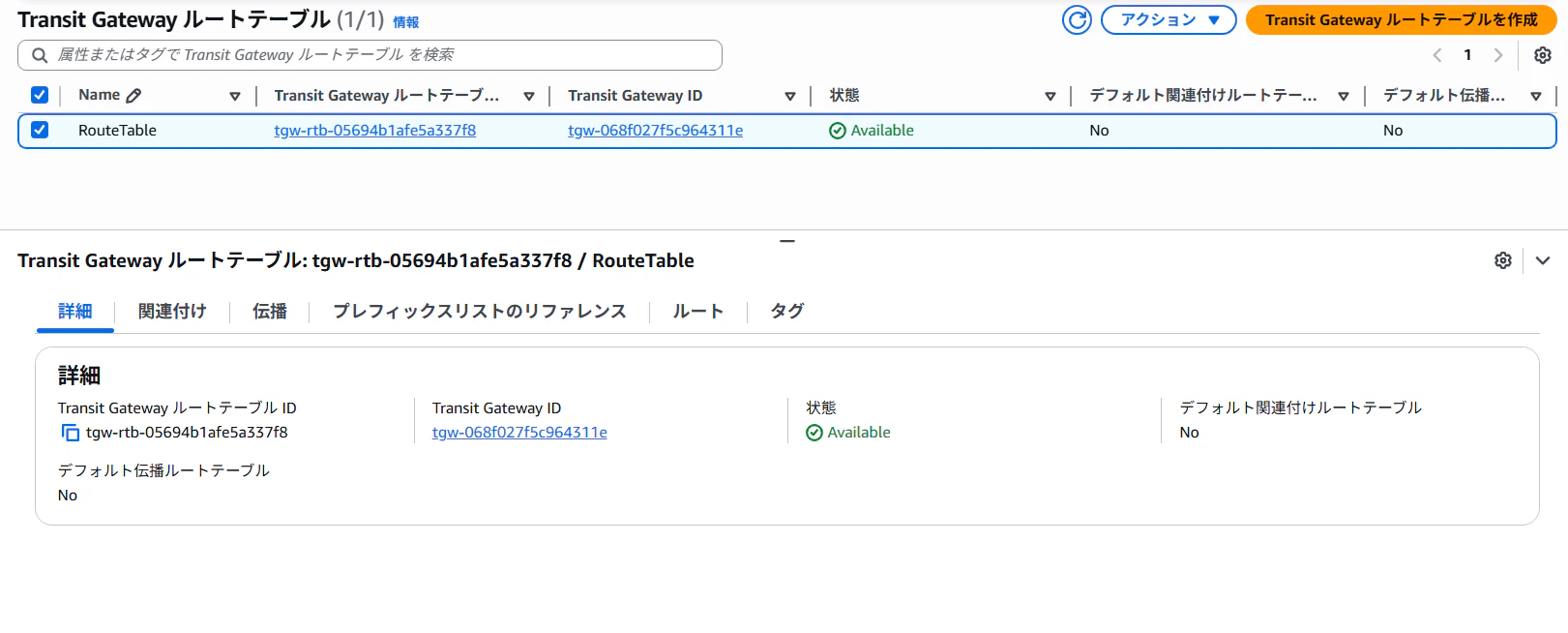Select the 詳細 tab
This screenshot has height=633, width=1568.
click(x=75, y=311)
